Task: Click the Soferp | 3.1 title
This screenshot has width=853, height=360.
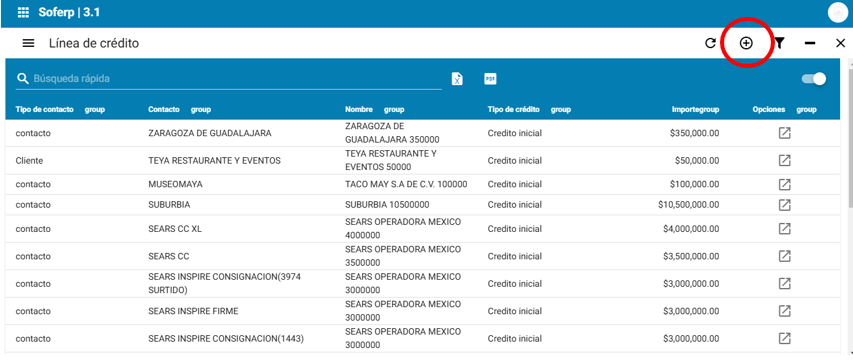Action: coord(69,13)
